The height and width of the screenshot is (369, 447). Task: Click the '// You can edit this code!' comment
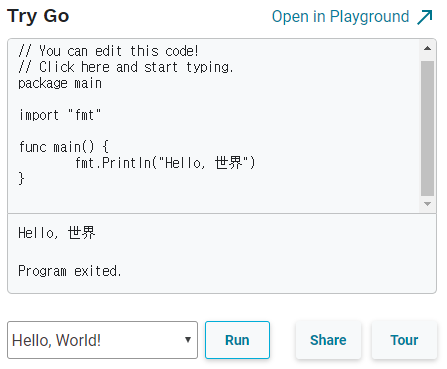tap(109, 51)
